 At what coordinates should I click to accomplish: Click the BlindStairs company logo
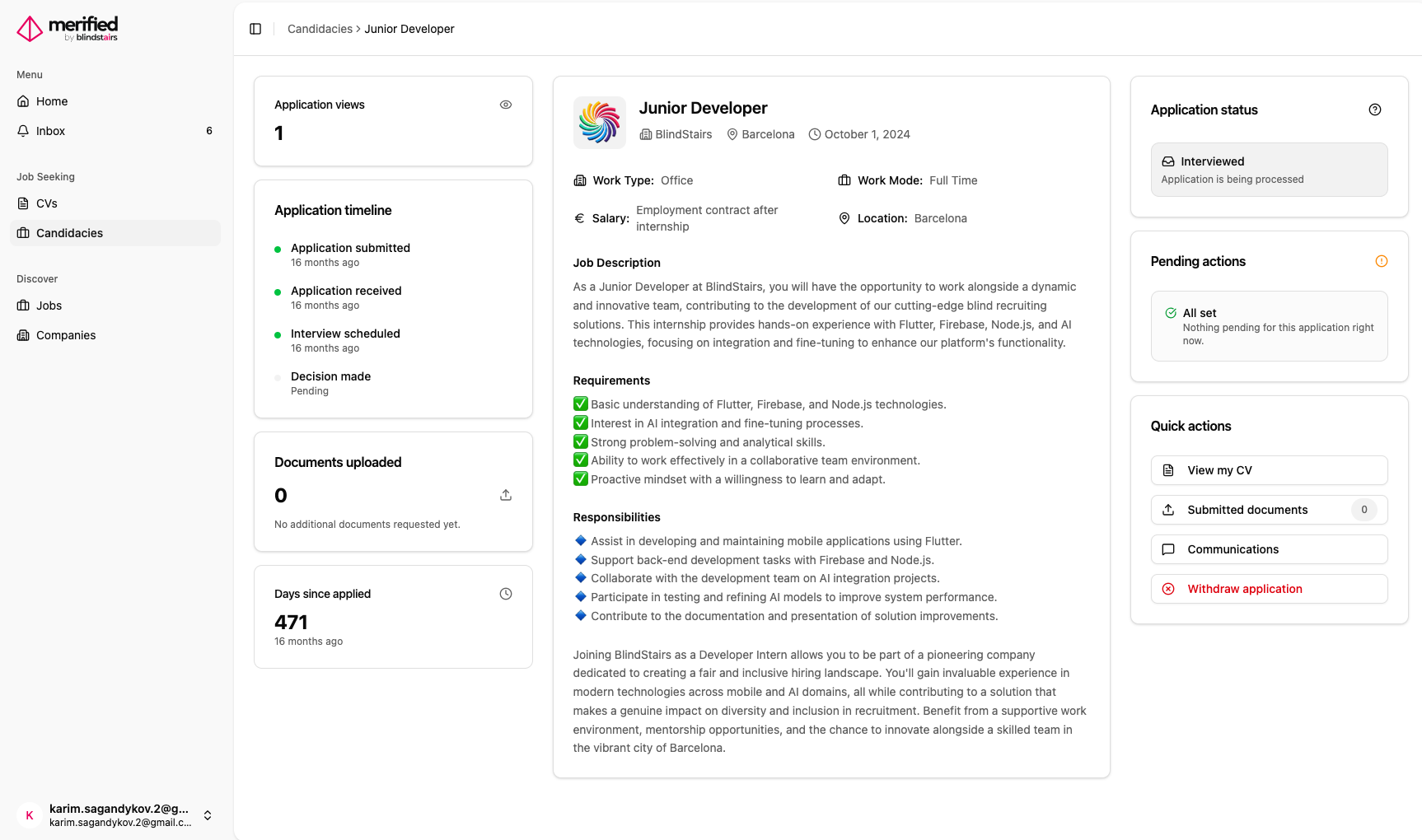coord(599,123)
